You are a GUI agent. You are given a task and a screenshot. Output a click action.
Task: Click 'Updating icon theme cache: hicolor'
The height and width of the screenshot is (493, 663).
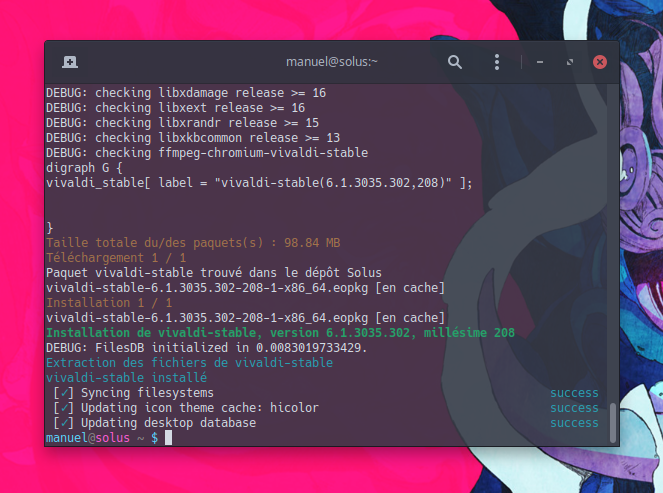186,408
